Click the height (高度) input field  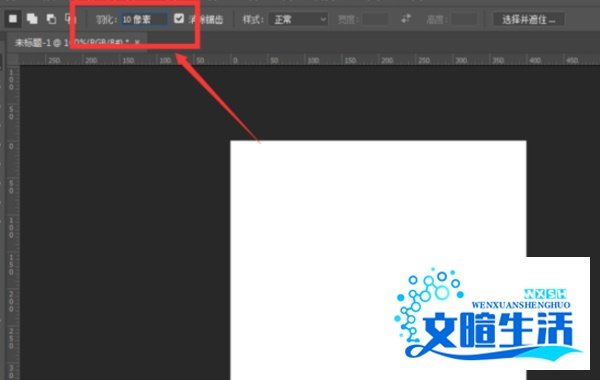(x=464, y=19)
